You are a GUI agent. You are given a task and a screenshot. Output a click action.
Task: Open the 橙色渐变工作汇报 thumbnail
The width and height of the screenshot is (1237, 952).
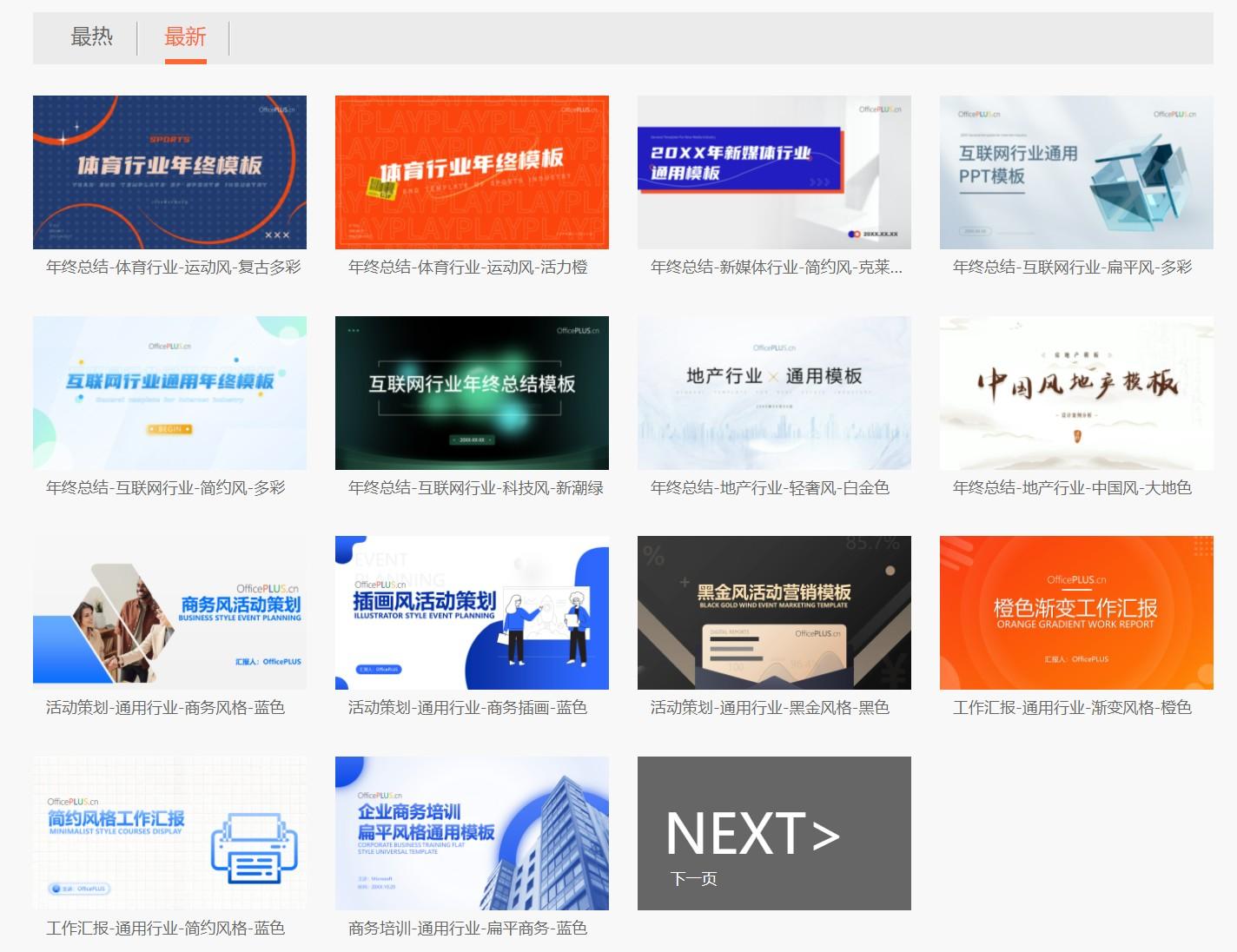[x=1076, y=612]
